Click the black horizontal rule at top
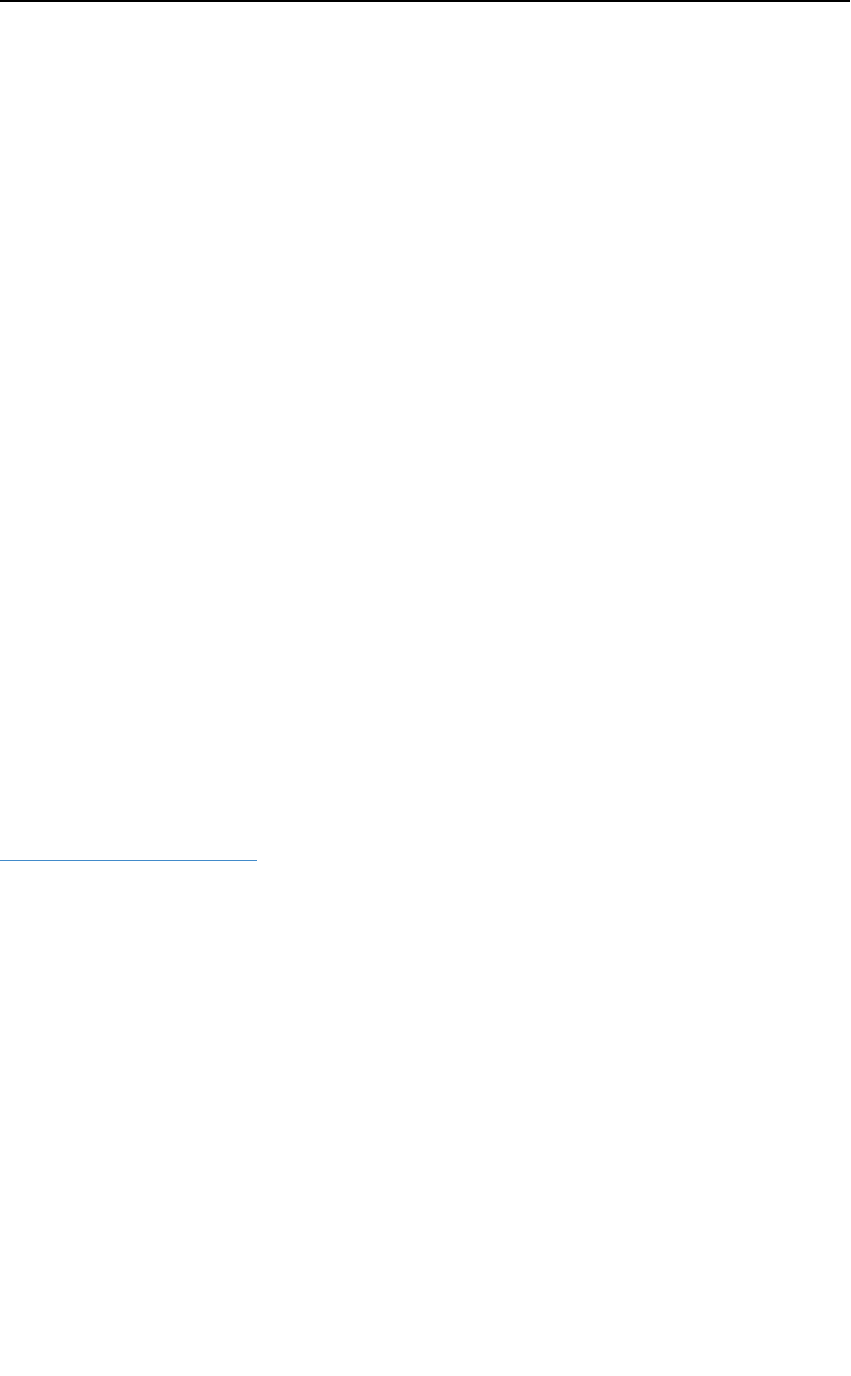851x1376 pixels. tap(425, 1)
